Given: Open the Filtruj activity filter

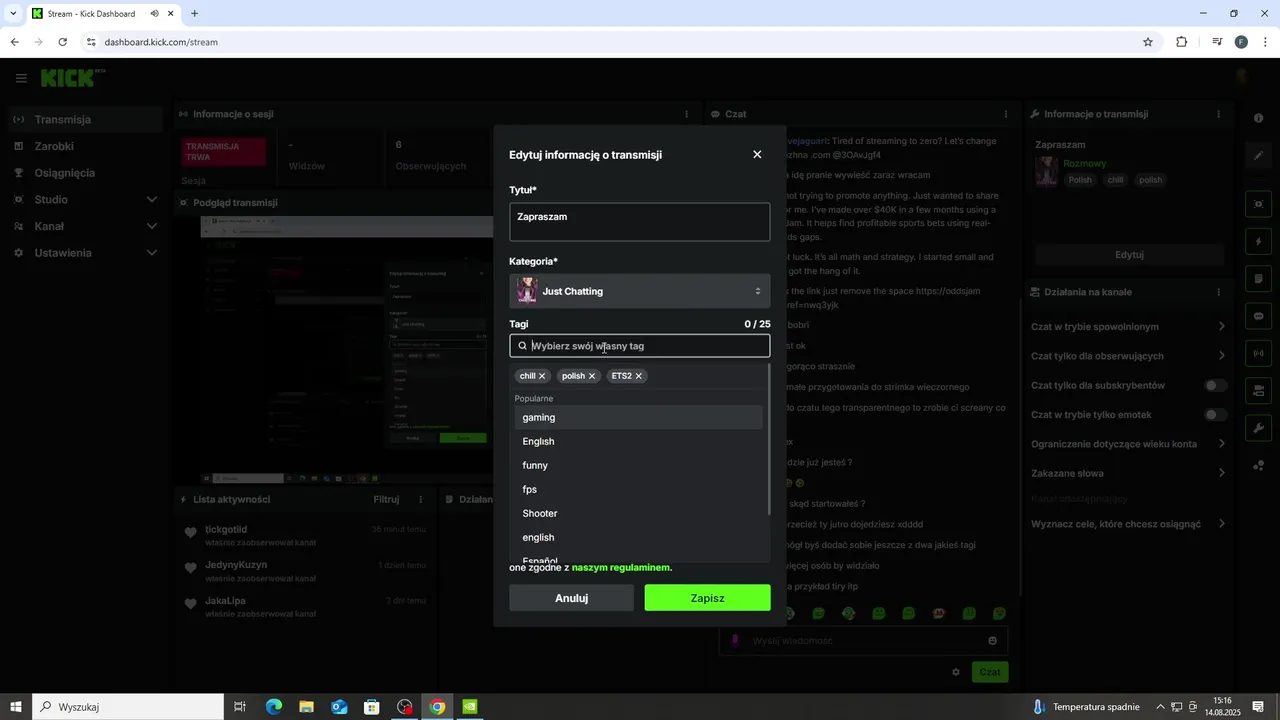Looking at the screenshot, I should [386, 499].
